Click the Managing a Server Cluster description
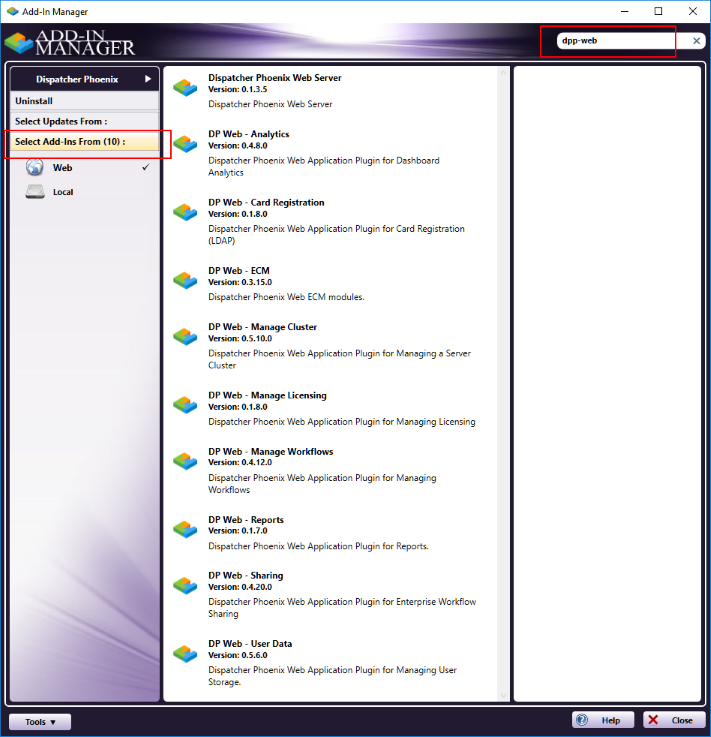 click(339, 359)
